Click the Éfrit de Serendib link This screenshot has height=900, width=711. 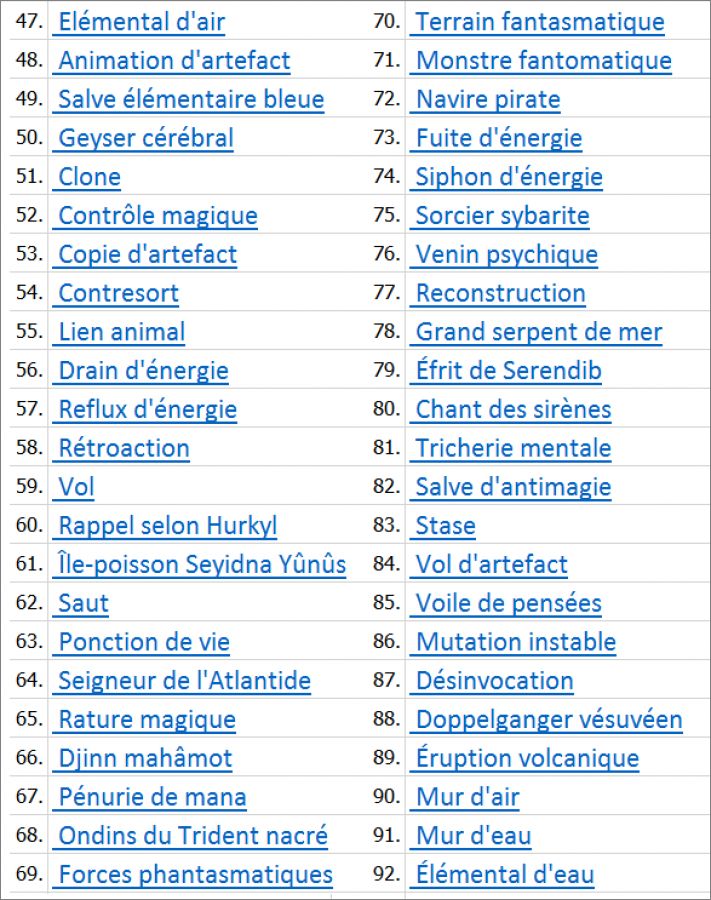point(508,371)
